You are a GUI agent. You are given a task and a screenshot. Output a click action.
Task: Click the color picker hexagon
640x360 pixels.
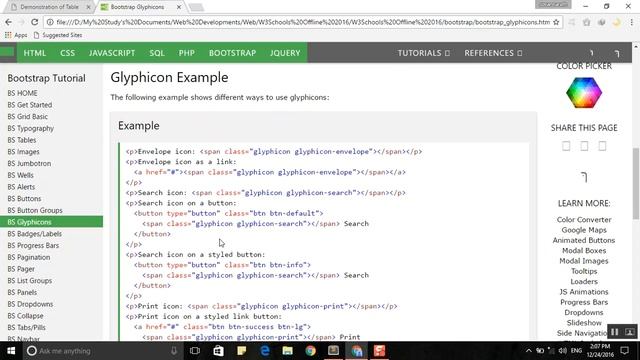tap(584, 93)
